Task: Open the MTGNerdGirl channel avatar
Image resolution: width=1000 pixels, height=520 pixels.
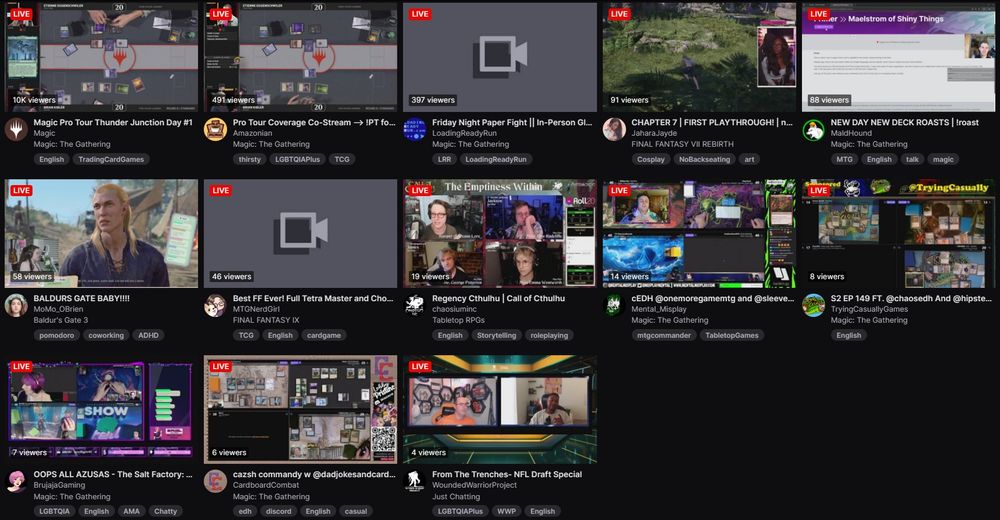Action: click(x=215, y=306)
